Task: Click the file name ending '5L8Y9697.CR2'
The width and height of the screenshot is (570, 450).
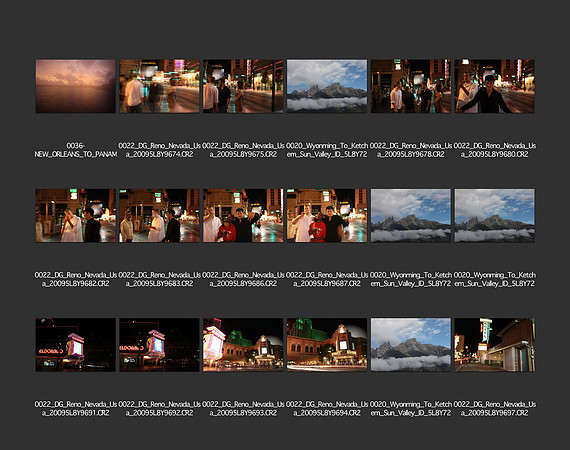Action: 494,409
